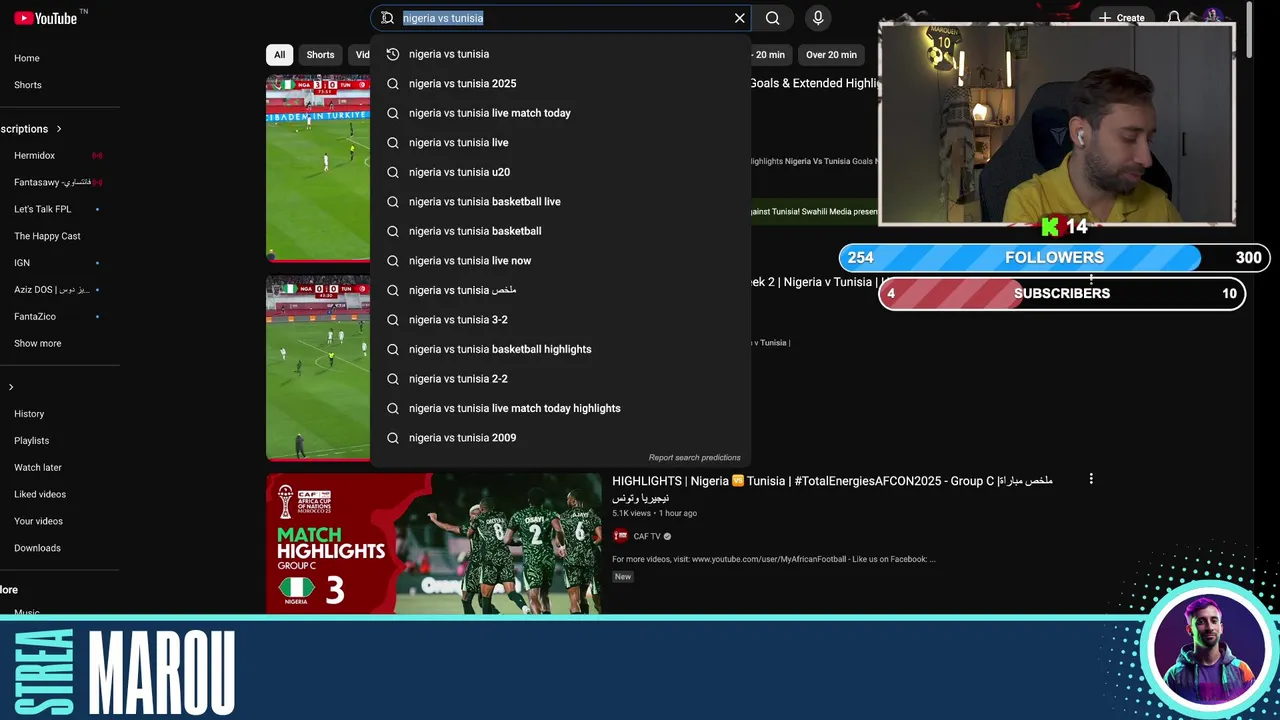Select history suggestion nigeria vs tunisia
The height and width of the screenshot is (720, 1280).
[560, 54]
